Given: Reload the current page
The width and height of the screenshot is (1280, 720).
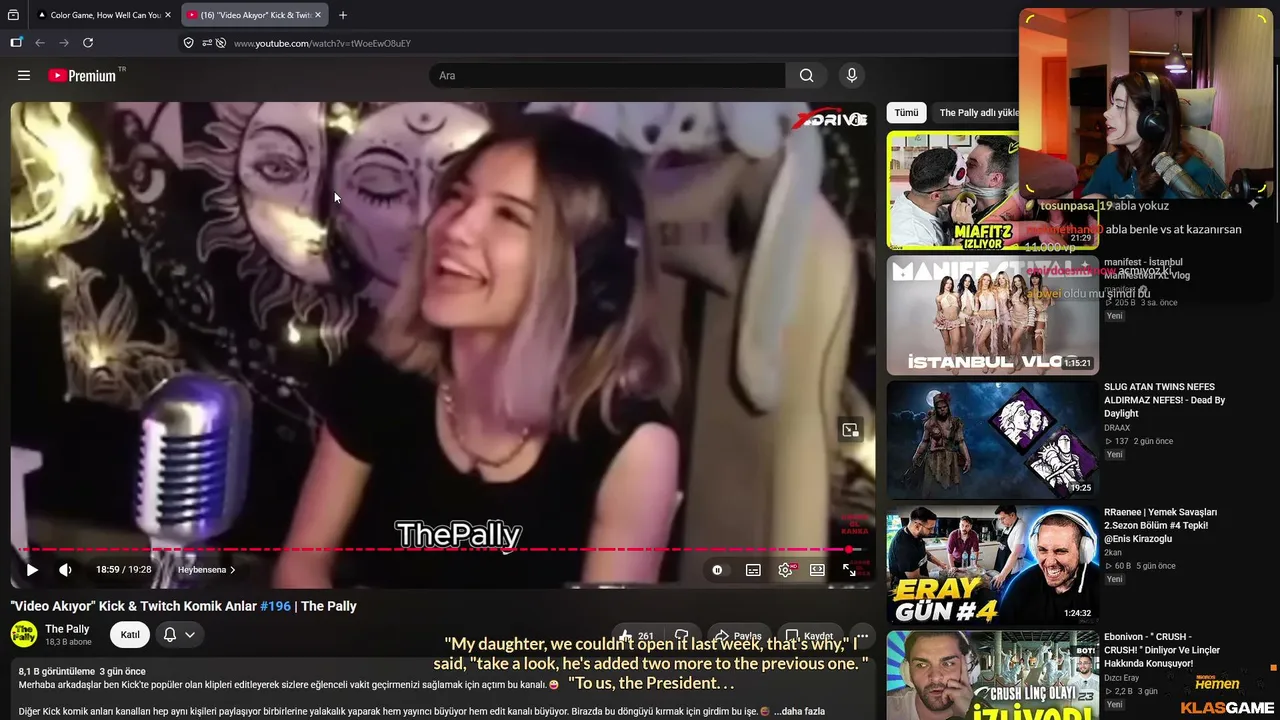Looking at the screenshot, I should [88, 43].
